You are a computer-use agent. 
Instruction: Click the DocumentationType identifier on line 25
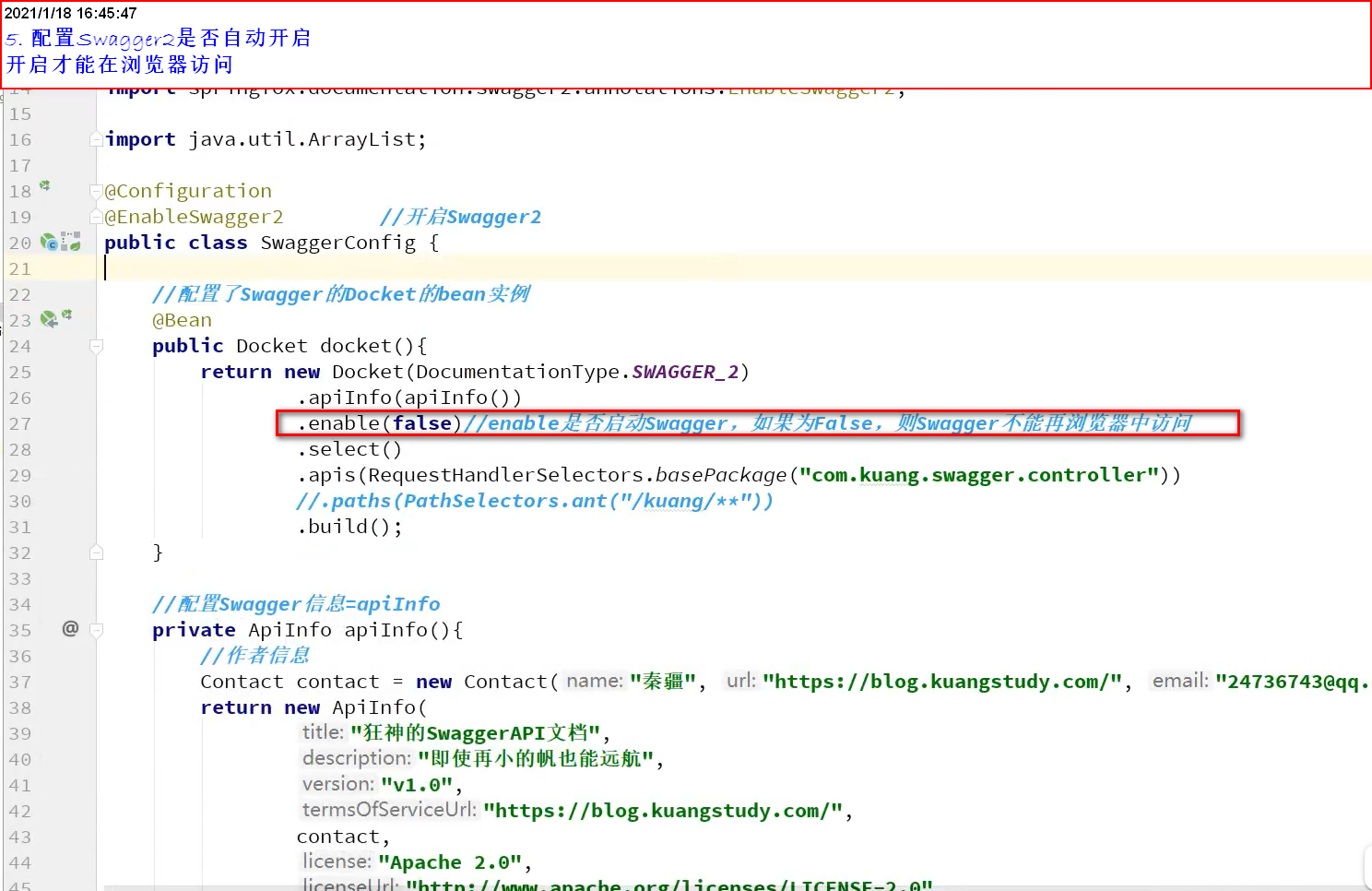point(517,372)
